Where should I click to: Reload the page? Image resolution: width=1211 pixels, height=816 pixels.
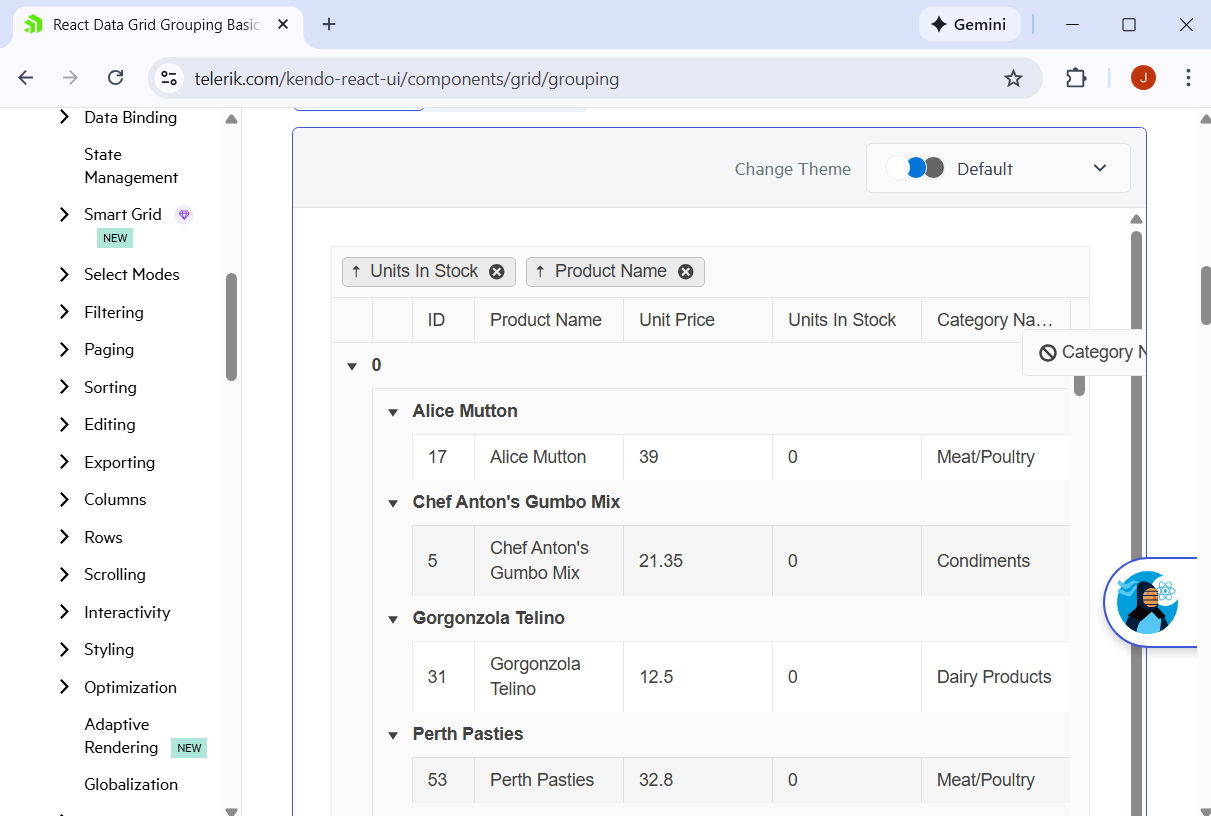(x=116, y=78)
